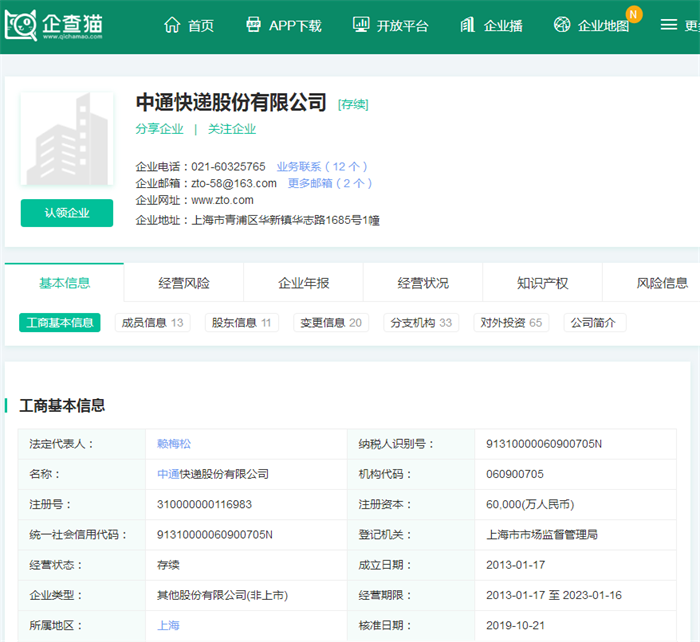The height and width of the screenshot is (642, 700).
Task: Click organization code 060900705
Action: coord(515,474)
